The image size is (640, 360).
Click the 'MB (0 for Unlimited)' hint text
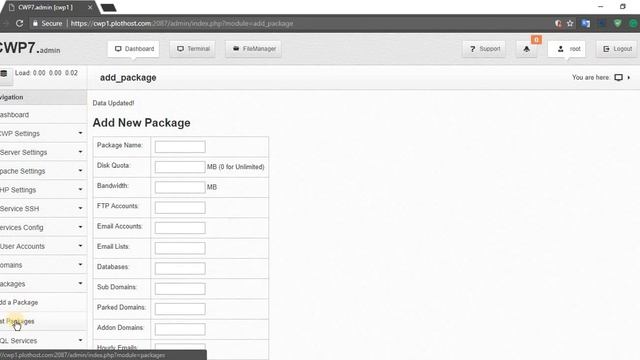click(236, 167)
